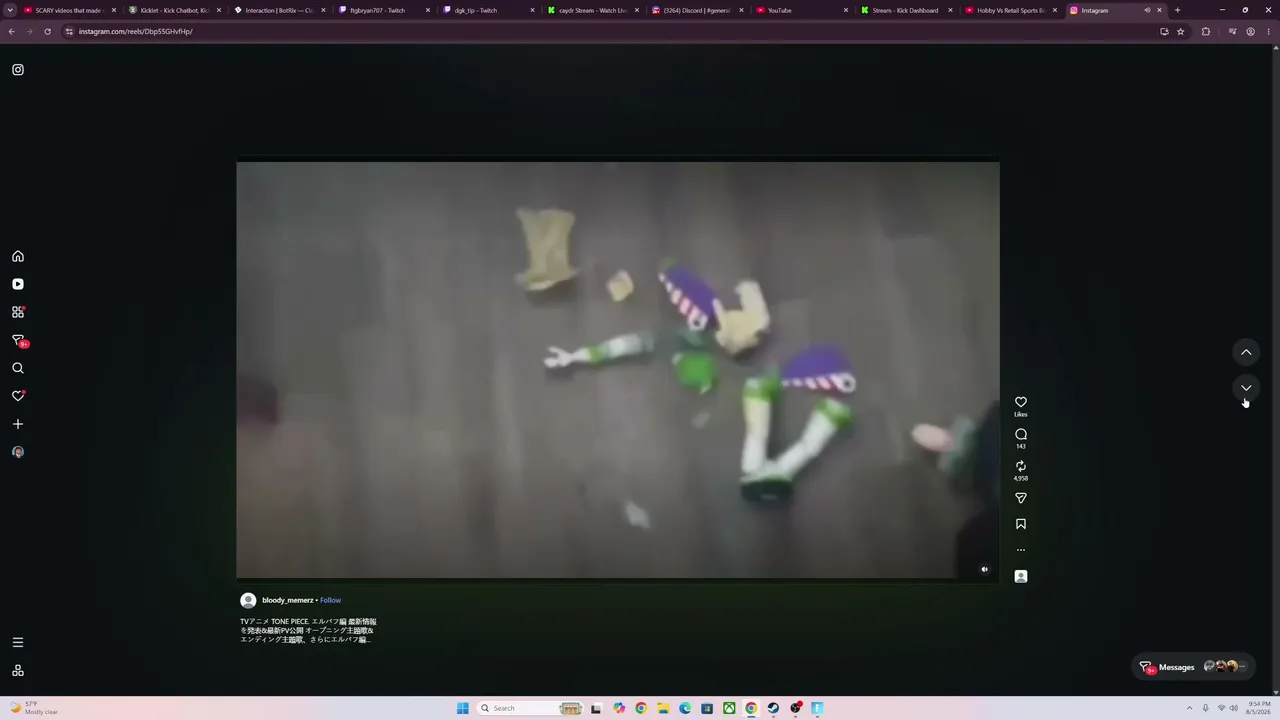Open the Search magnifier in the sidebar
Screen dimensions: 1280x720
[x=18, y=368]
